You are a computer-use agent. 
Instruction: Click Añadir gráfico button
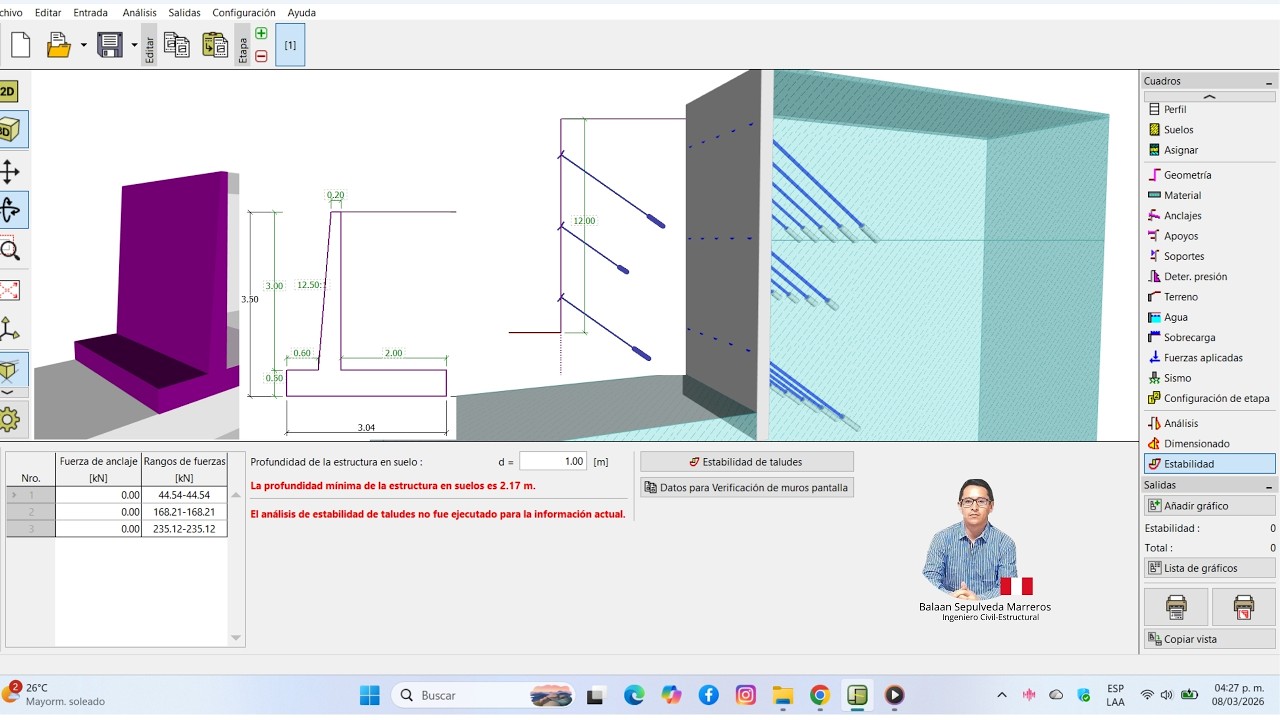[1210, 506]
